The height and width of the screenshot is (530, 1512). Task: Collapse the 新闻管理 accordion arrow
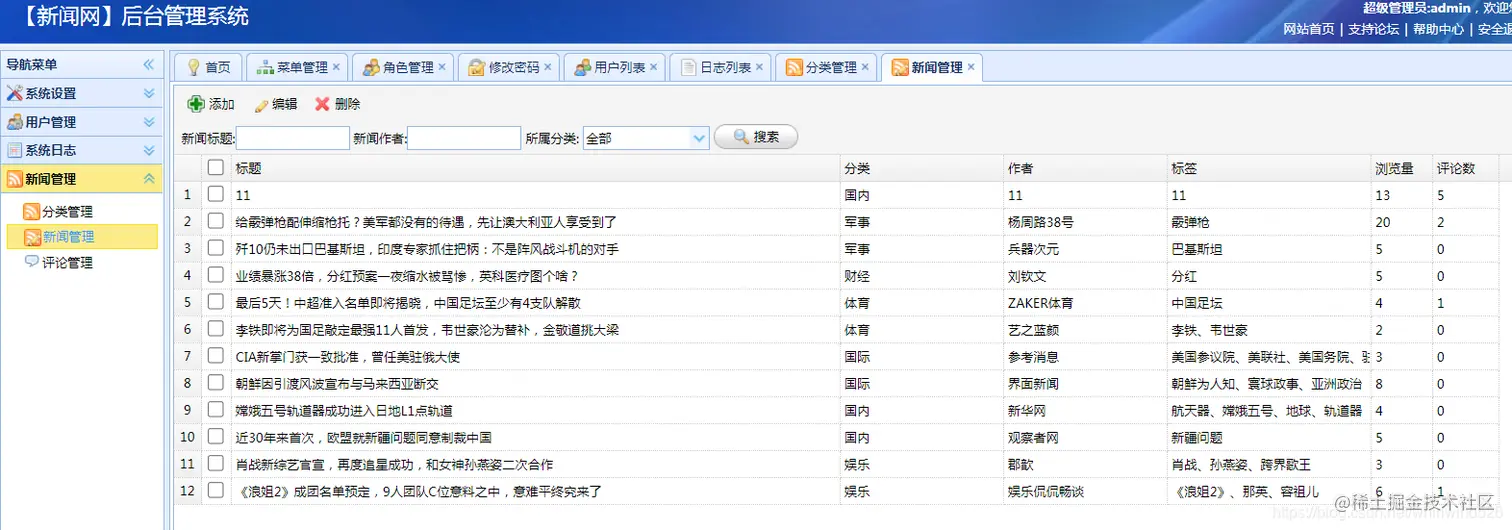click(x=149, y=179)
